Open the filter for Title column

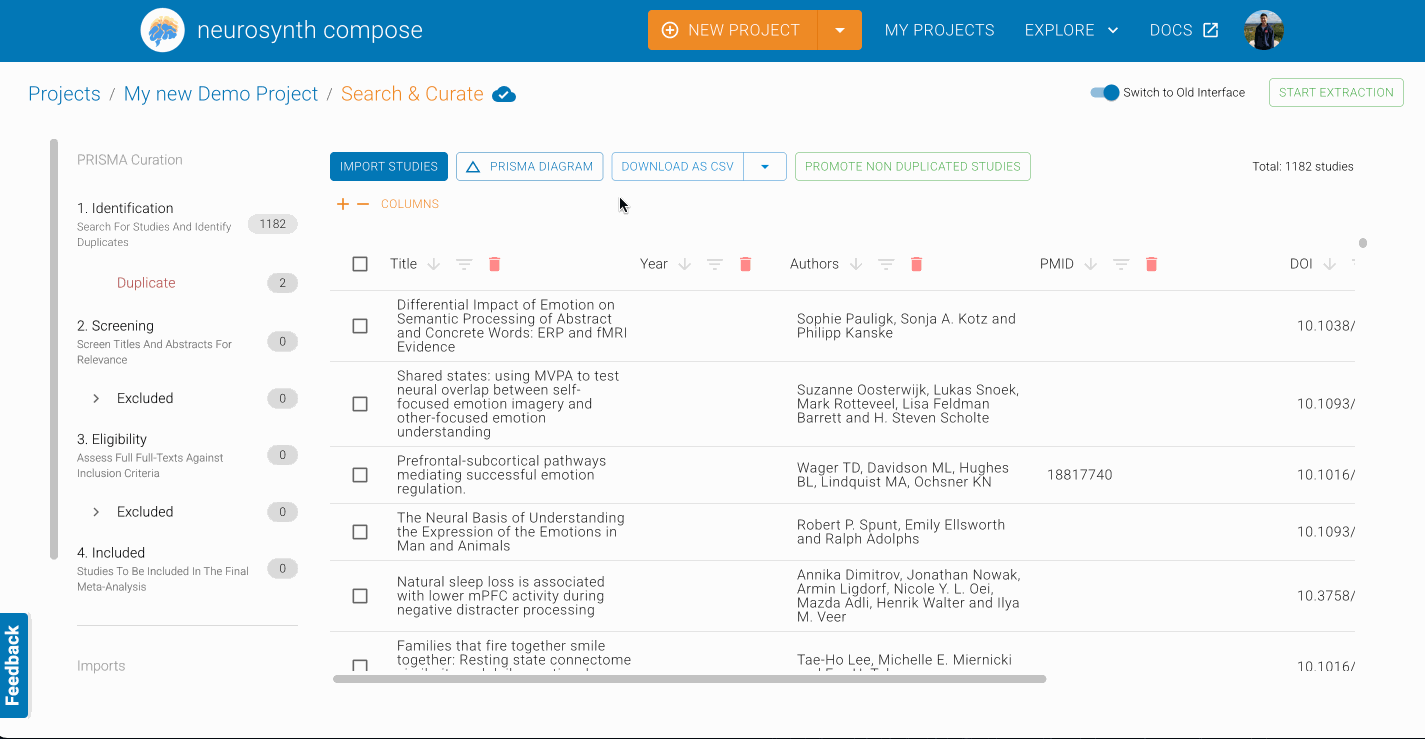point(464,264)
